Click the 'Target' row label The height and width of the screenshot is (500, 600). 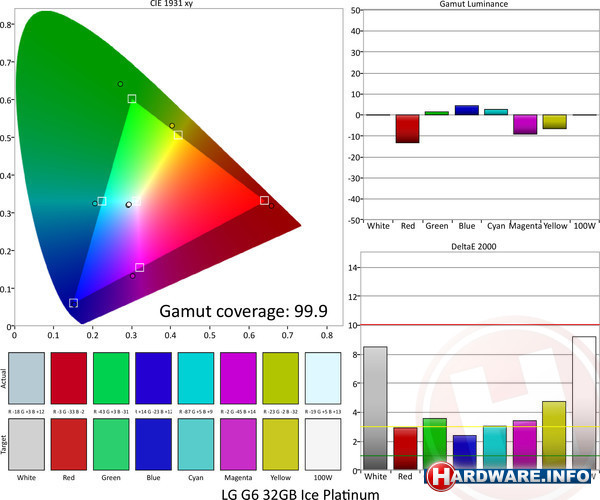3,444
